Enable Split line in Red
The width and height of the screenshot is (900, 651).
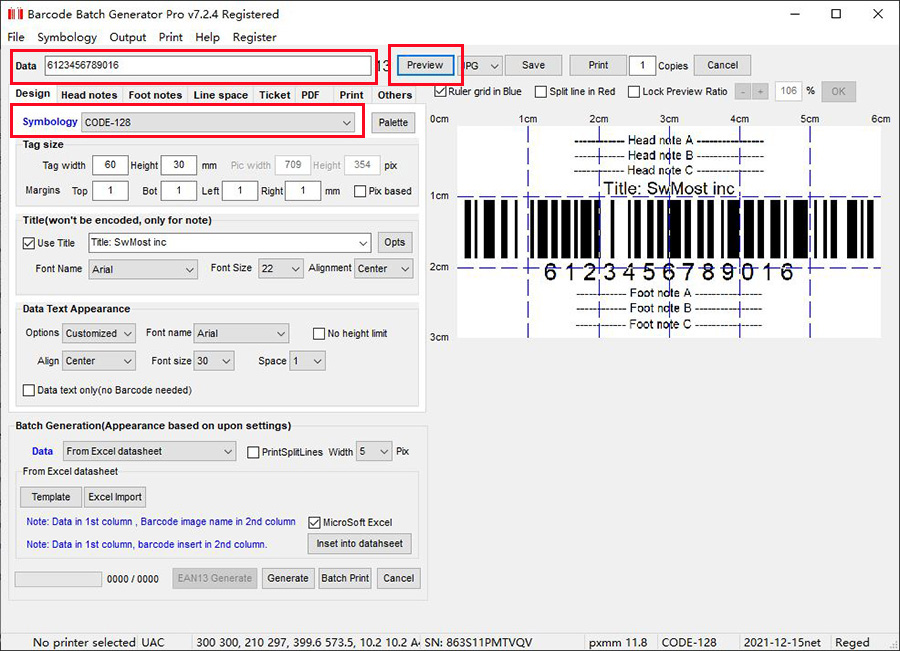541,92
